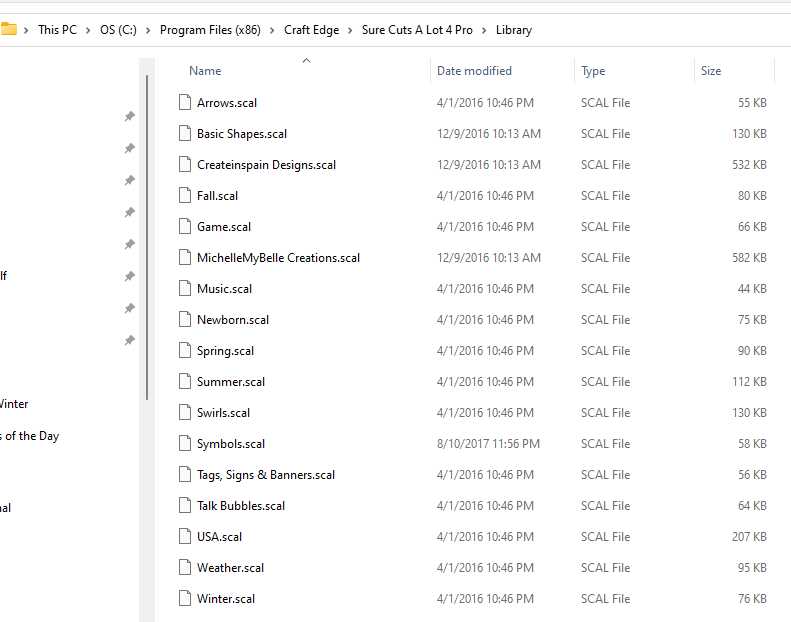791x622 pixels.
Task: Select the Newborn.scal file name
Action: [233, 320]
